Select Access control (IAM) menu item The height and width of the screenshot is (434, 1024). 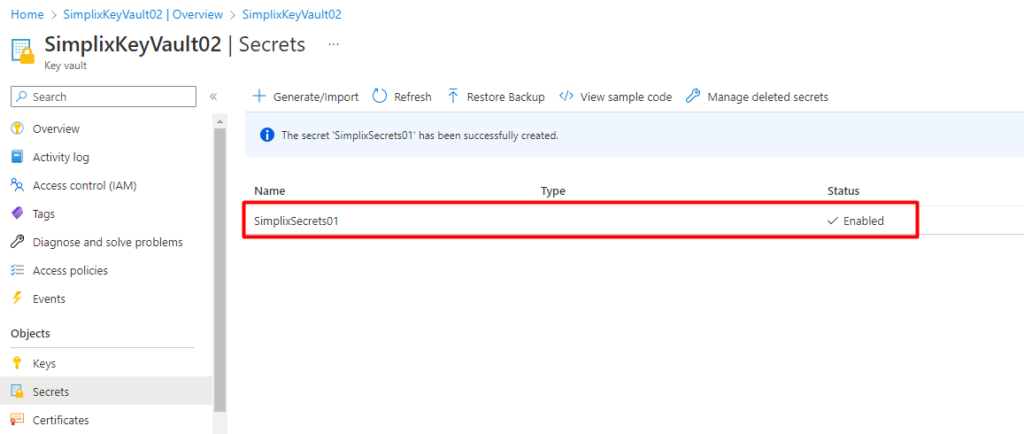(84, 185)
